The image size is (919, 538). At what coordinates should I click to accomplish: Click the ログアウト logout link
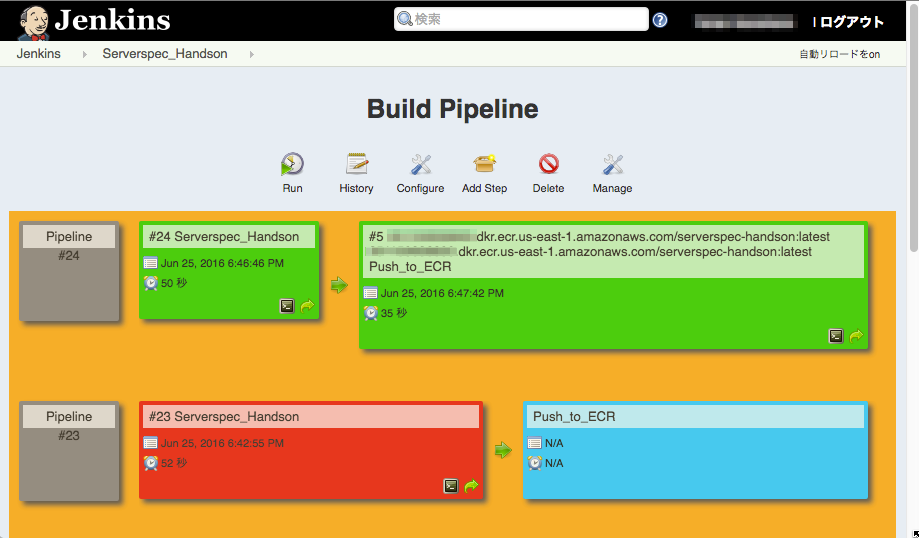(851, 22)
